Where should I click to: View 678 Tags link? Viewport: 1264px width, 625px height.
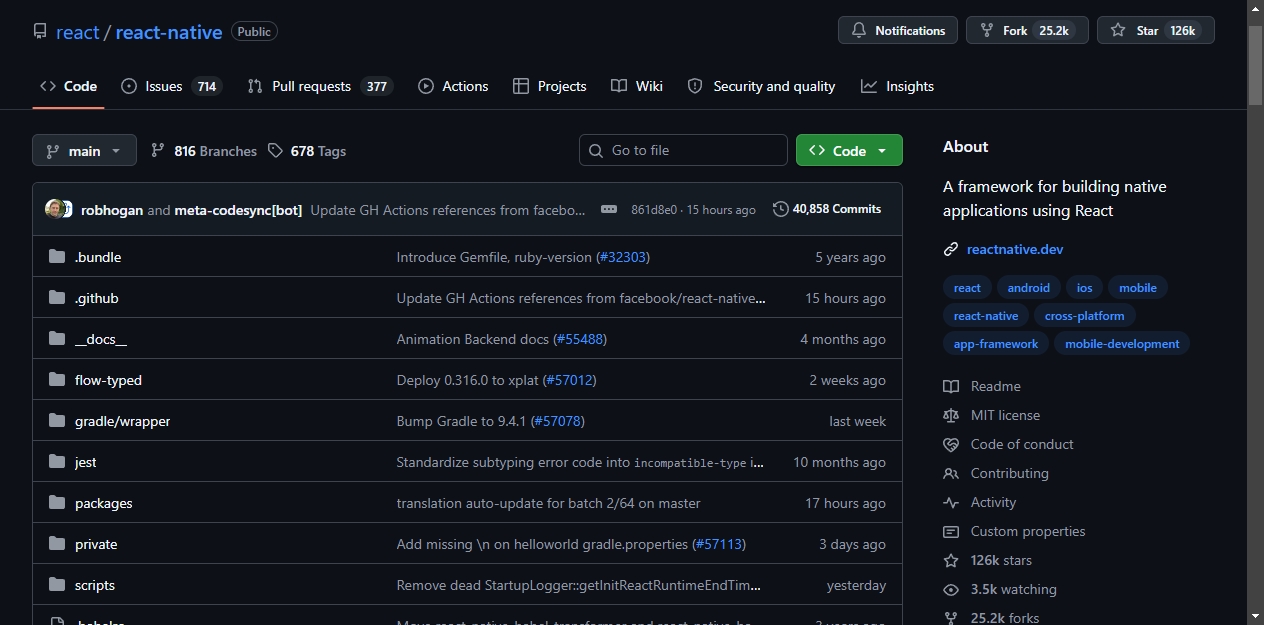(x=307, y=151)
